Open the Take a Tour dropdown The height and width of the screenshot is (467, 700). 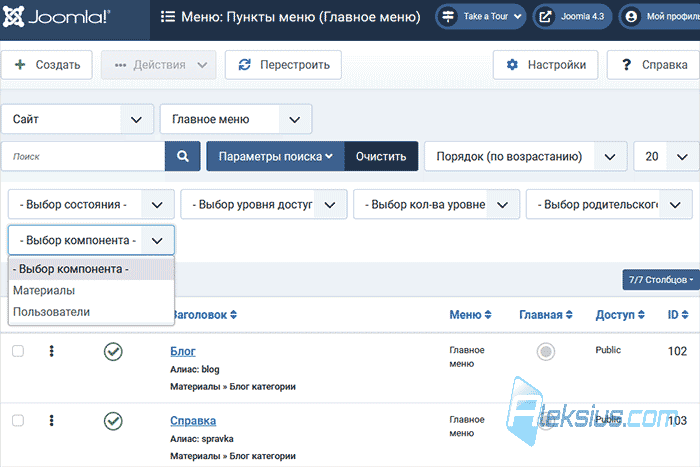pos(481,17)
